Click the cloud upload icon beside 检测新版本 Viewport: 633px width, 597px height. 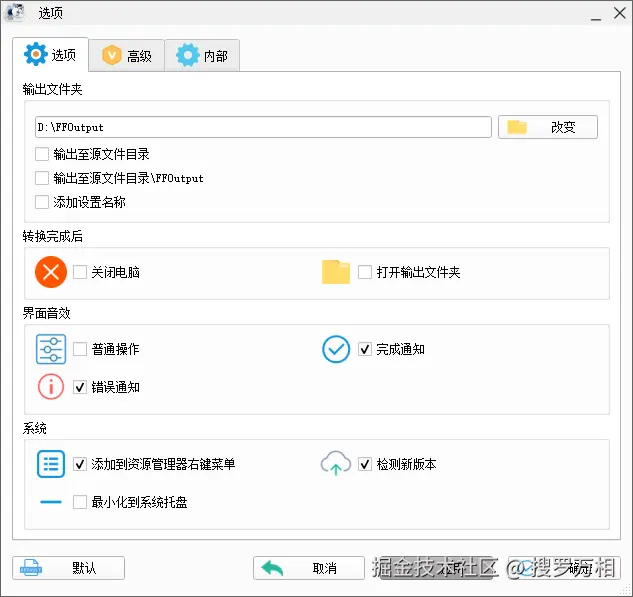[336, 464]
